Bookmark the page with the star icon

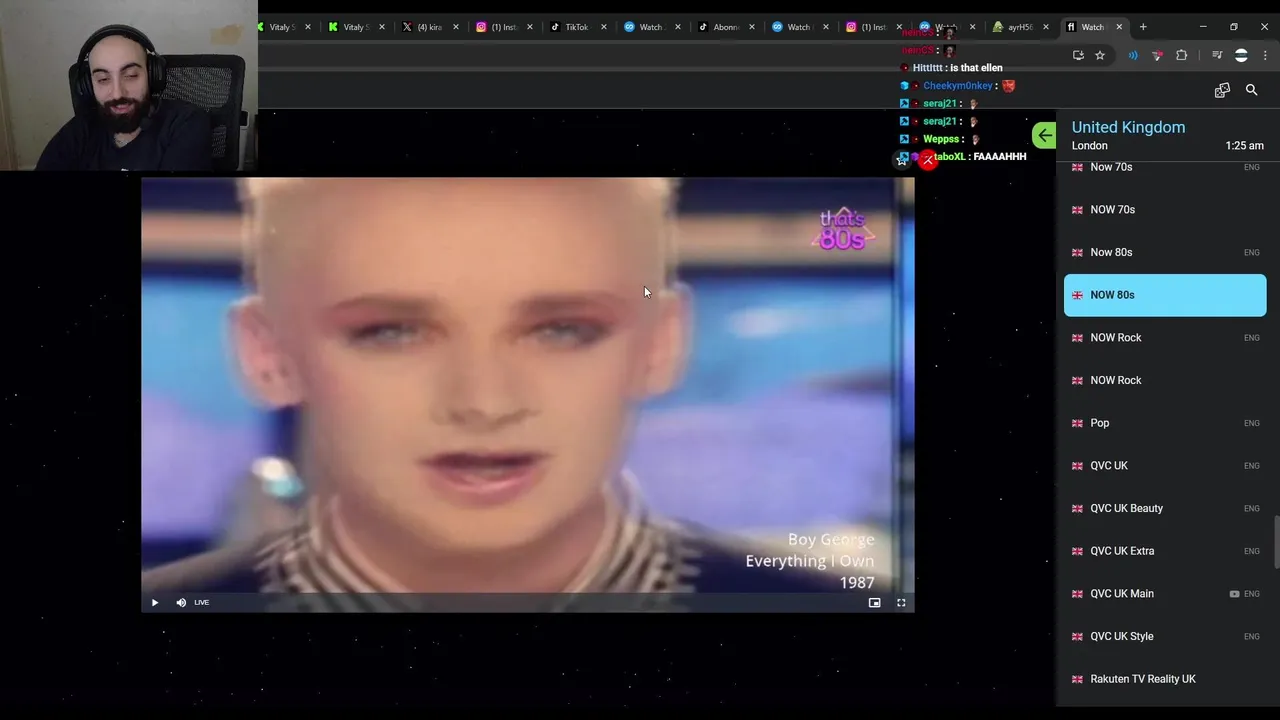coord(1100,56)
